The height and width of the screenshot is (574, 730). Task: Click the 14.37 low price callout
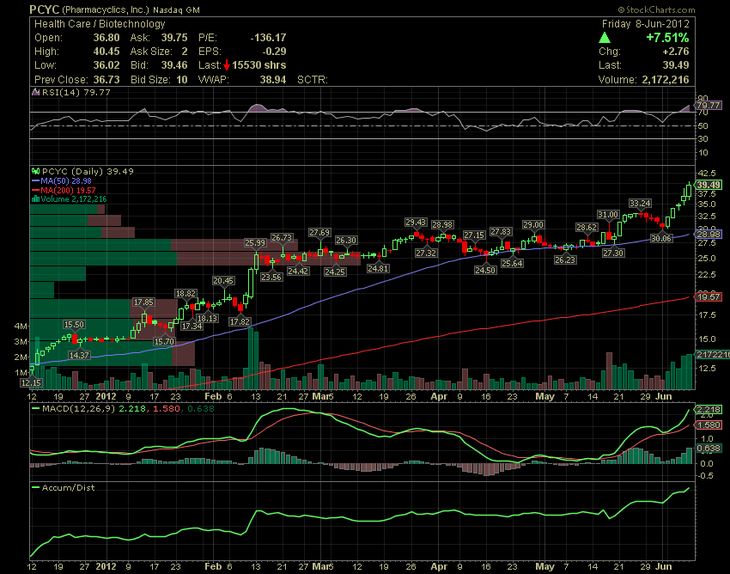coord(79,355)
